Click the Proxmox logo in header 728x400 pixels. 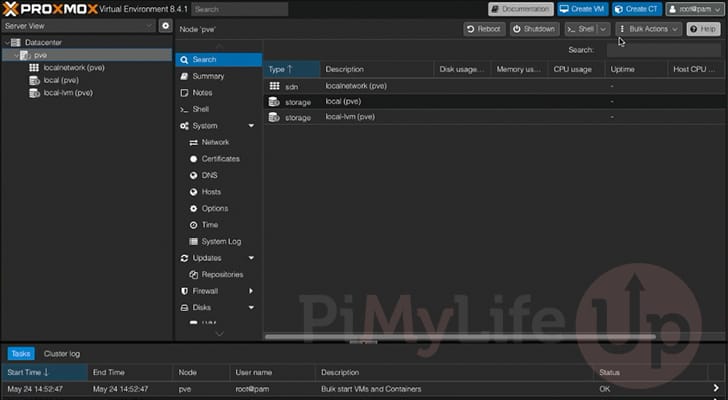coord(50,9)
